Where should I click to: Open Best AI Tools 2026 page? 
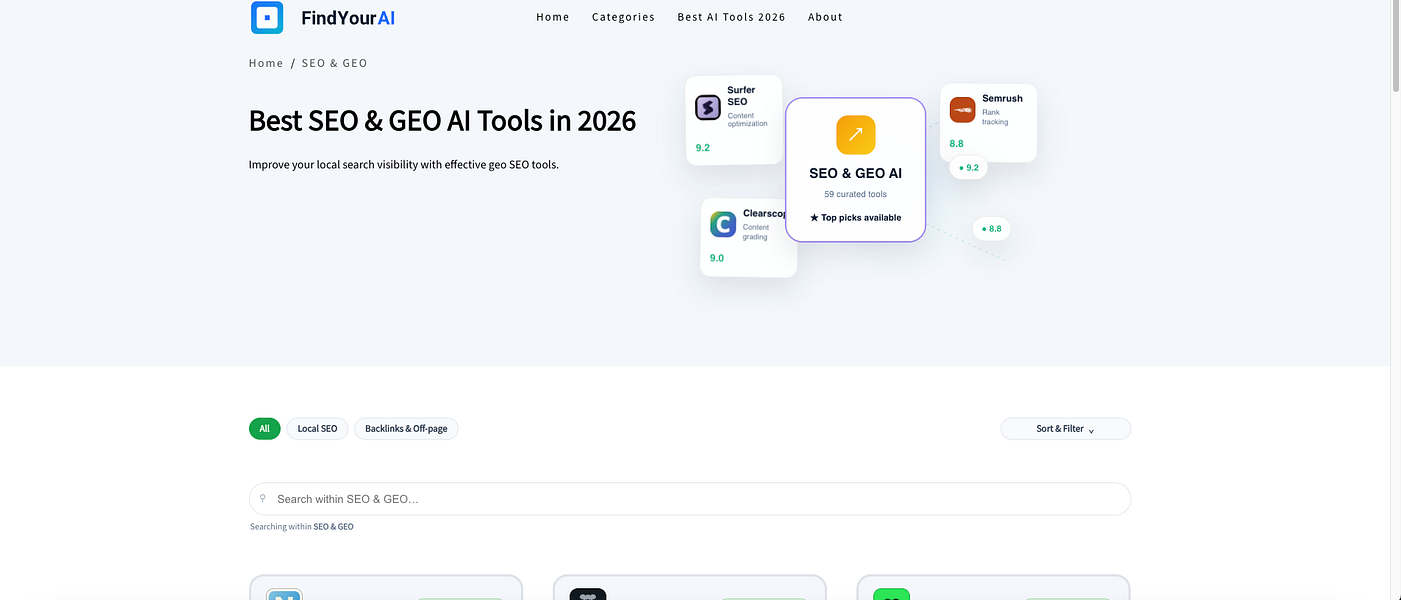[731, 17]
